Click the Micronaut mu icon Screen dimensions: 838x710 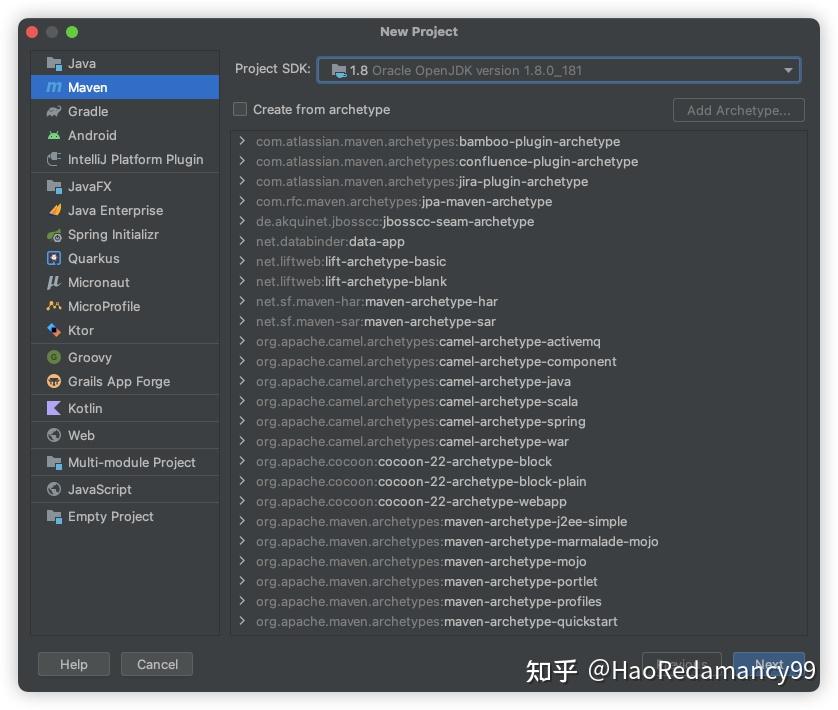pyautogui.click(x=54, y=282)
